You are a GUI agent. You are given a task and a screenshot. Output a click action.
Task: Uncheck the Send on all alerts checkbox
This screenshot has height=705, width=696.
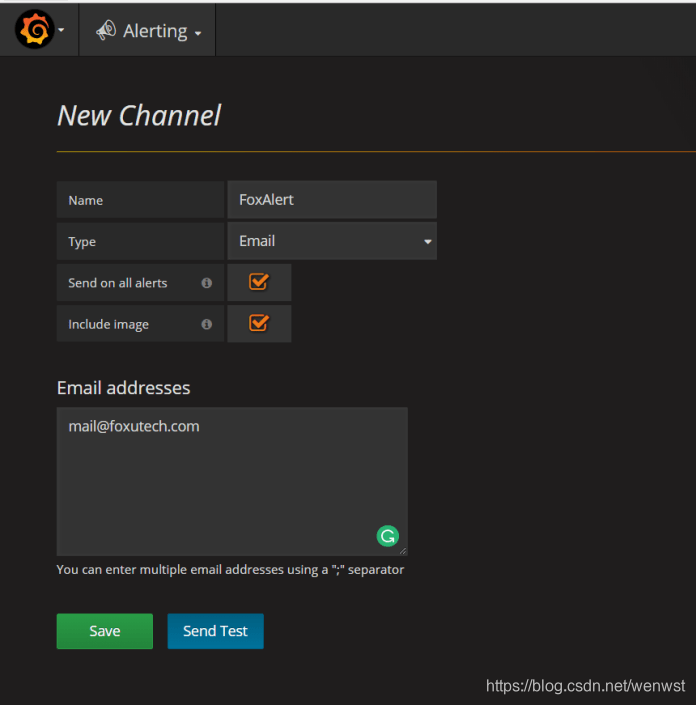pyautogui.click(x=259, y=282)
